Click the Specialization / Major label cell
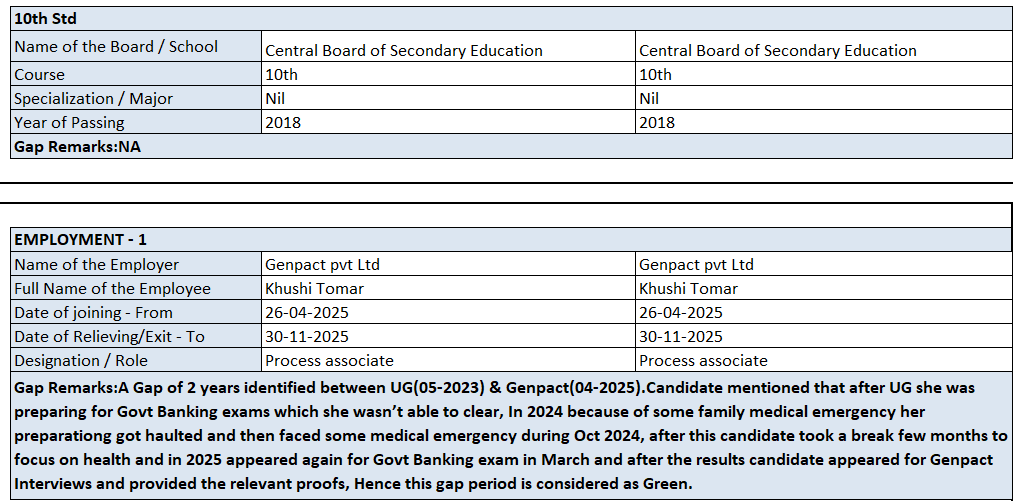This screenshot has width=1013, height=501. click(93, 98)
